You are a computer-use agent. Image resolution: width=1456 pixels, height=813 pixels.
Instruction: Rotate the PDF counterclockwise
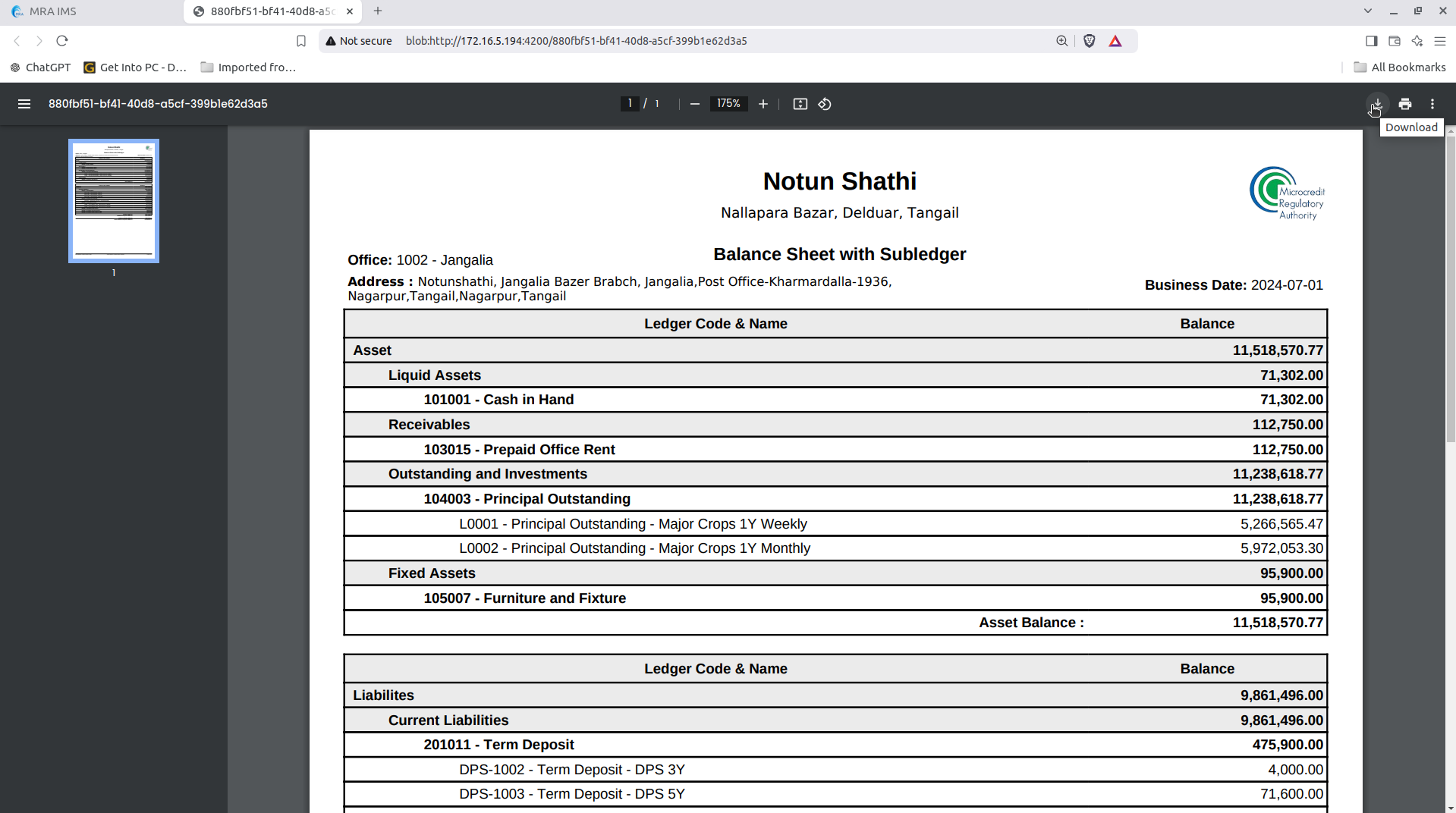(x=825, y=104)
